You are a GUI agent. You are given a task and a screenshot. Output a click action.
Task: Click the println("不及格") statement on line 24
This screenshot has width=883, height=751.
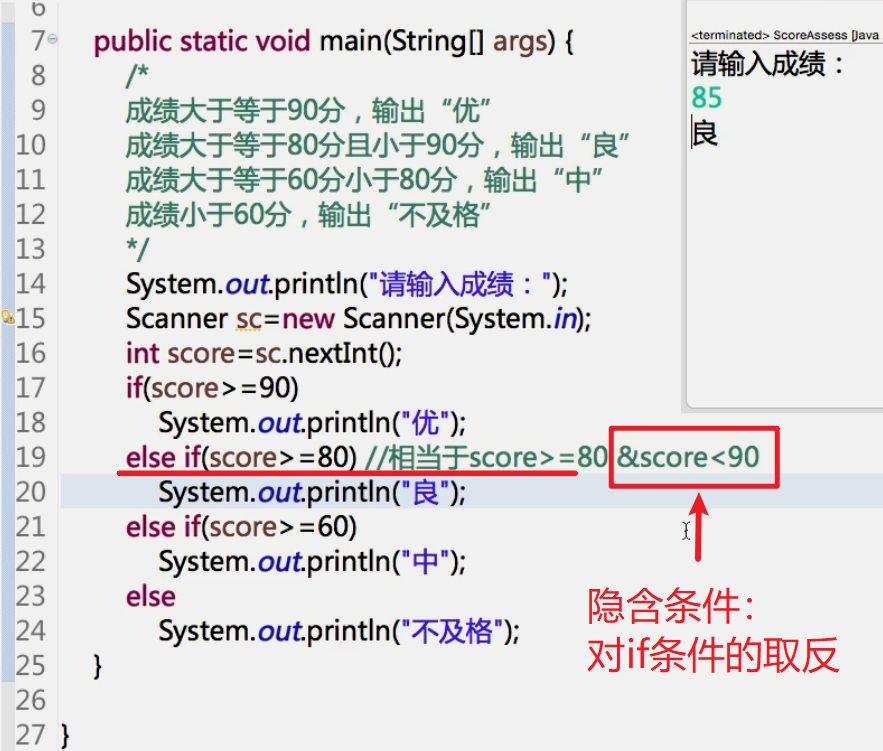pyautogui.click(x=339, y=631)
